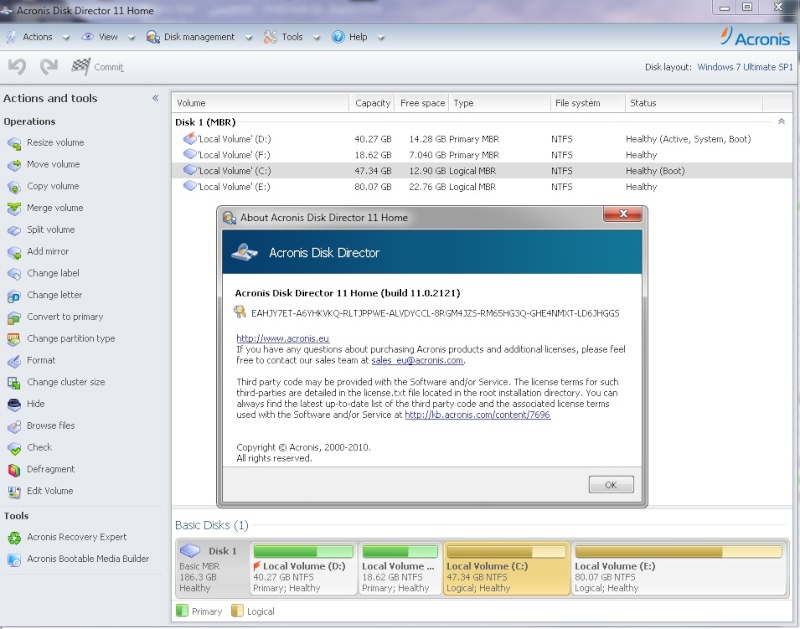Click the Redo arrow in the toolbar
The height and width of the screenshot is (629, 800).
(49, 66)
